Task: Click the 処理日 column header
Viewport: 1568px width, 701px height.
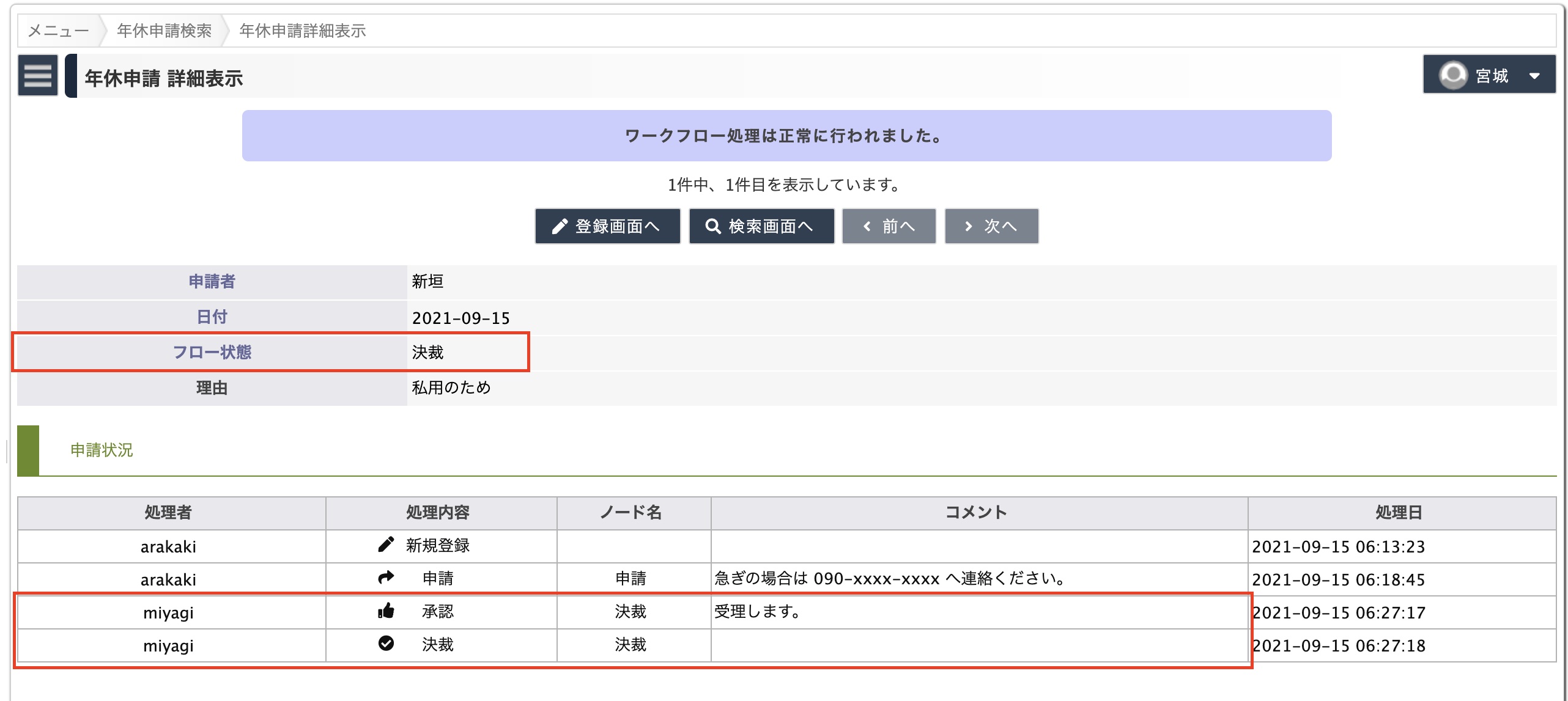Action: coord(1399,512)
